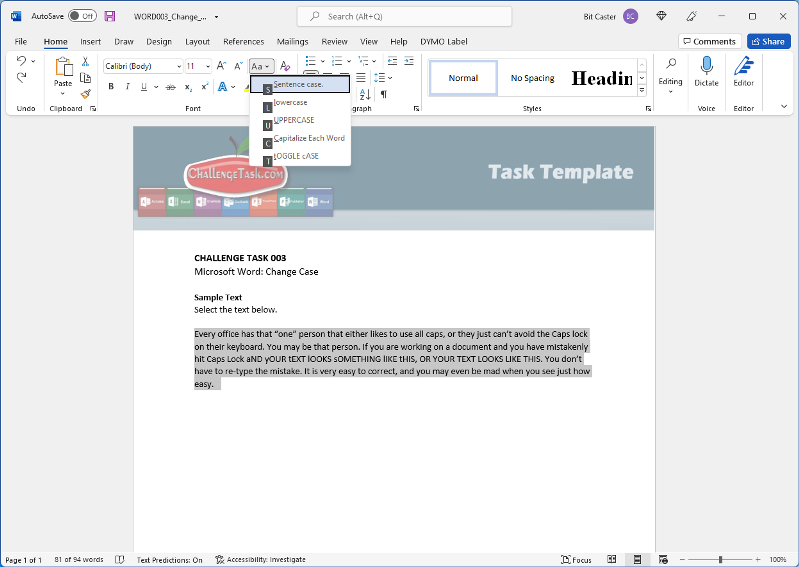Screen dimensions: 799x567
Task: Increase font size with the larger A icon
Action: coord(221,66)
